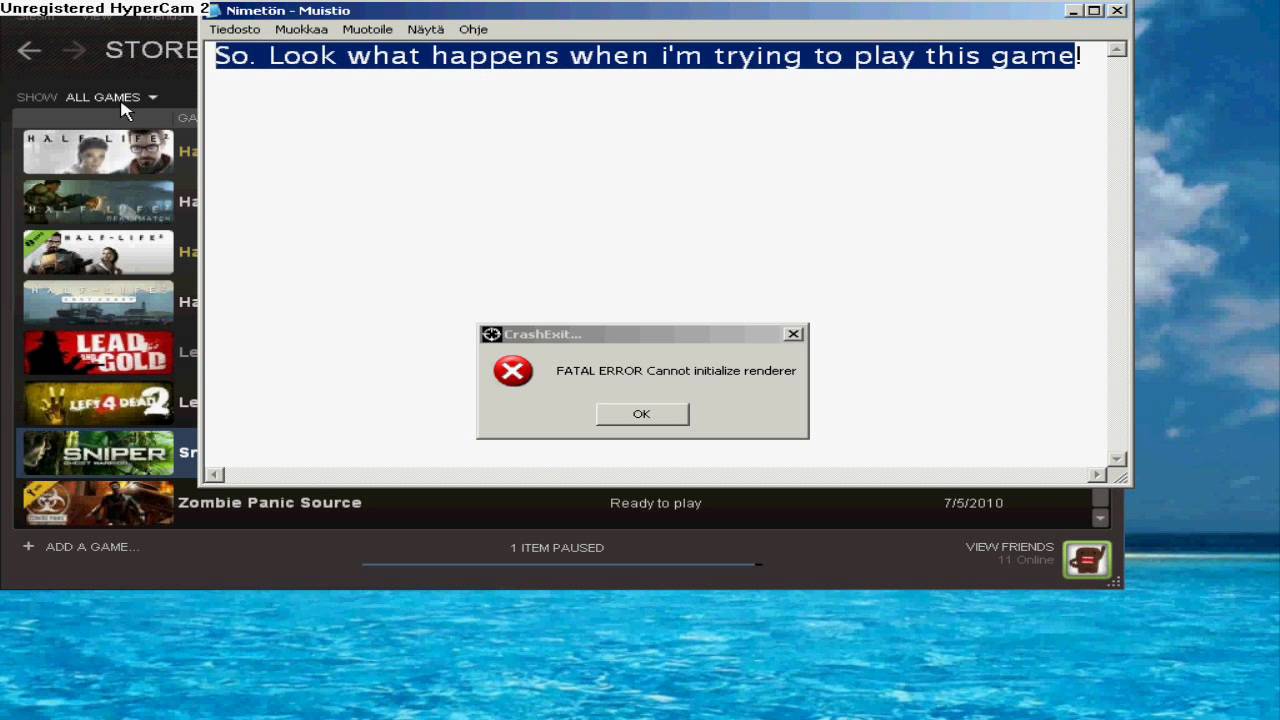This screenshot has width=1280, height=720.
Task: Click the CrashExit title bar icon
Action: [x=491, y=334]
